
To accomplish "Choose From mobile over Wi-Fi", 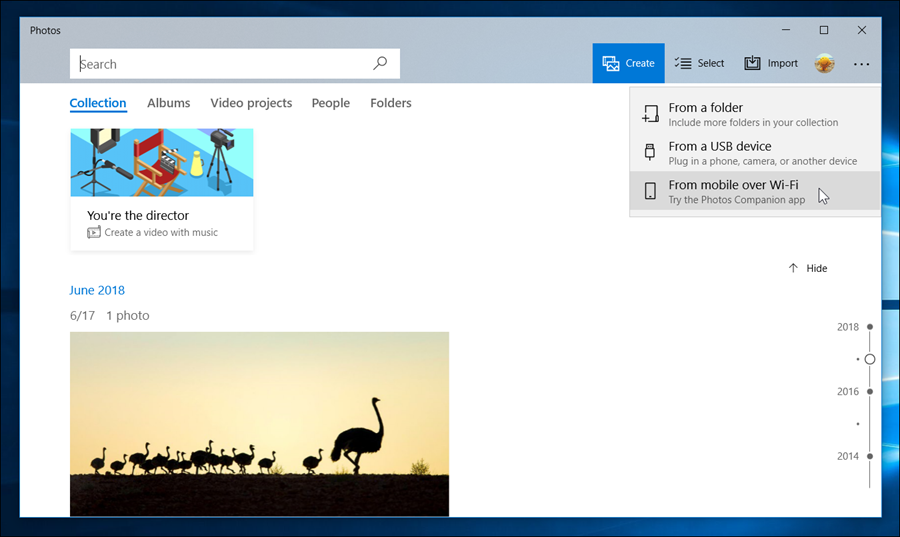I will [755, 191].
